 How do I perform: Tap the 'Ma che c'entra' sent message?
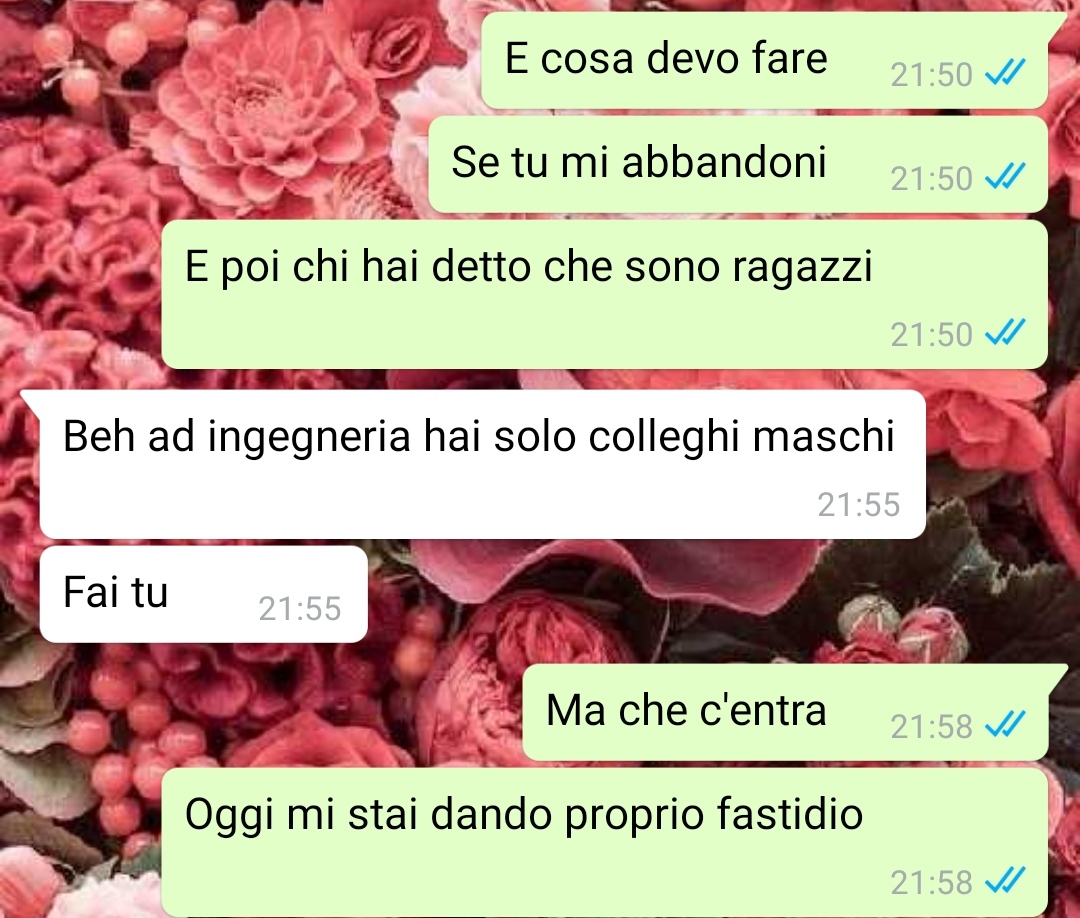coord(785,712)
